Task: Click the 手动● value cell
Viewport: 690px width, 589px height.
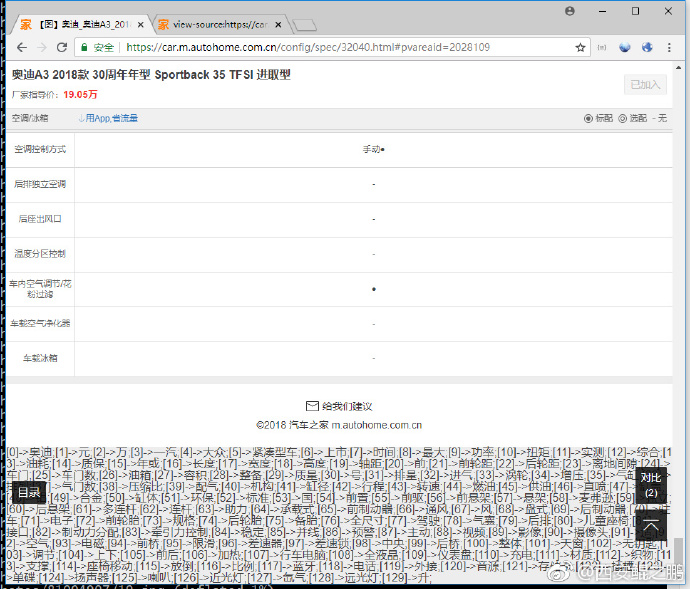Action: coord(374,149)
